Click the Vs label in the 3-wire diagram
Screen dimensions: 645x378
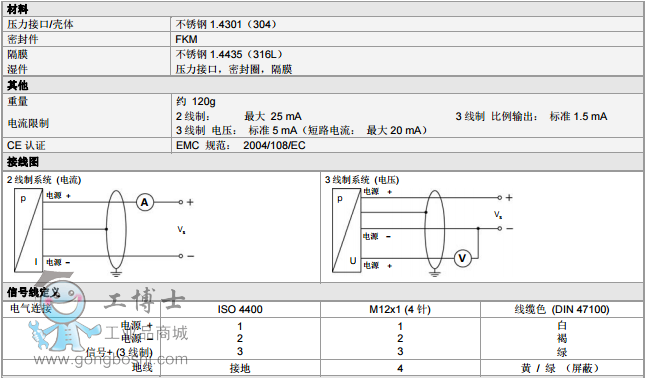(498, 214)
